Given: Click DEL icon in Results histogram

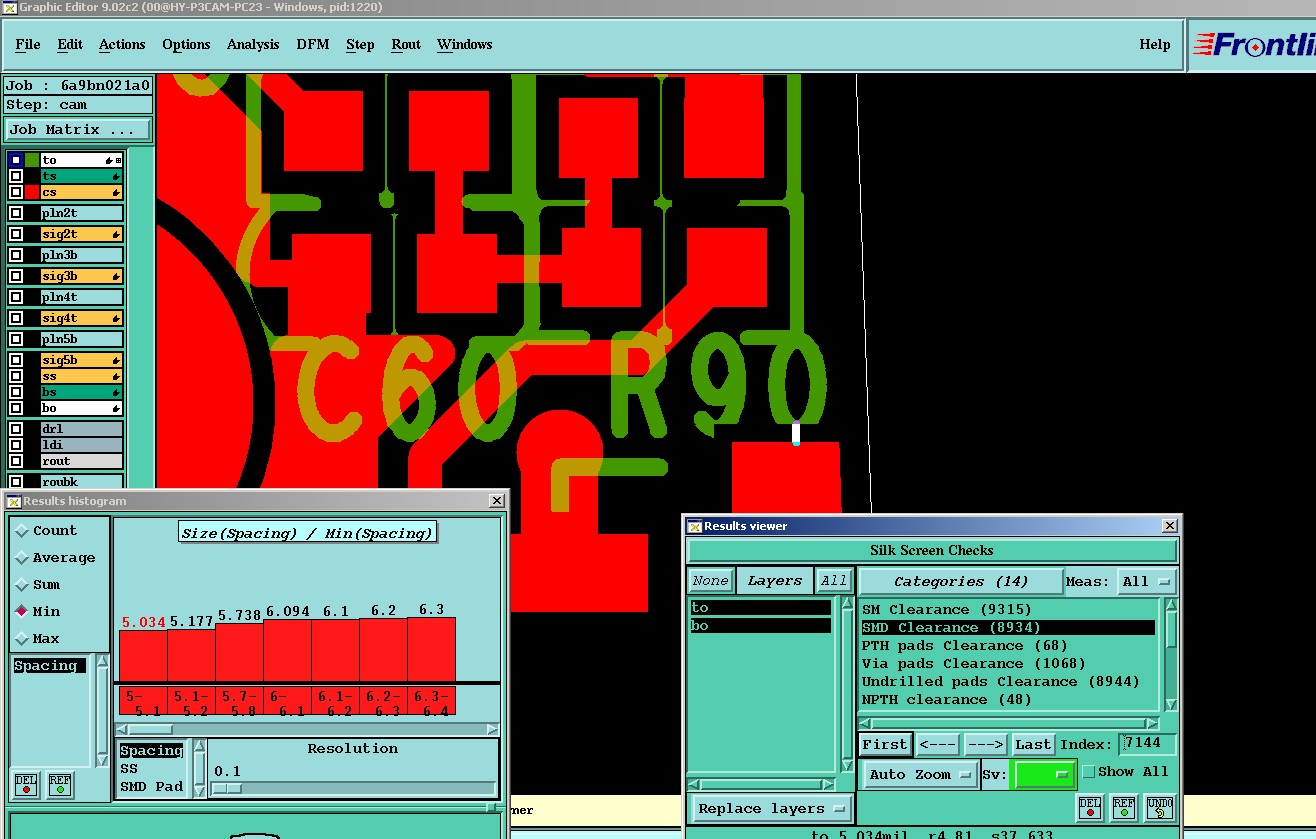Looking at the screenshot, I should click(x=26, y=784).
